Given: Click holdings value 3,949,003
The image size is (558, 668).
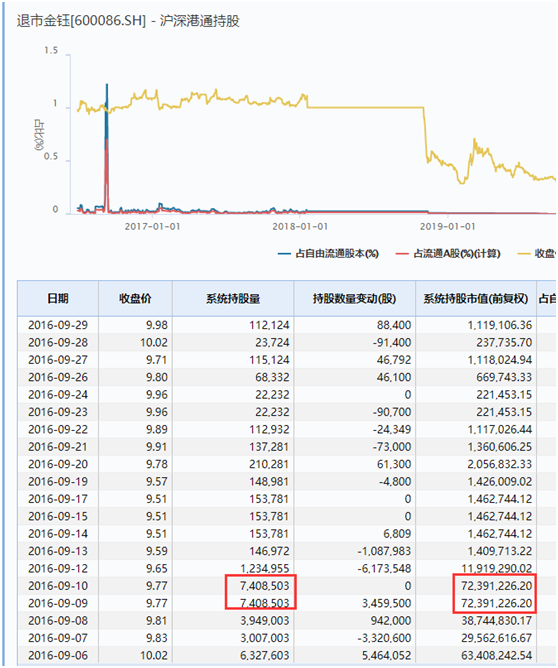Looking at the screenshot, I should click(265, 621).
